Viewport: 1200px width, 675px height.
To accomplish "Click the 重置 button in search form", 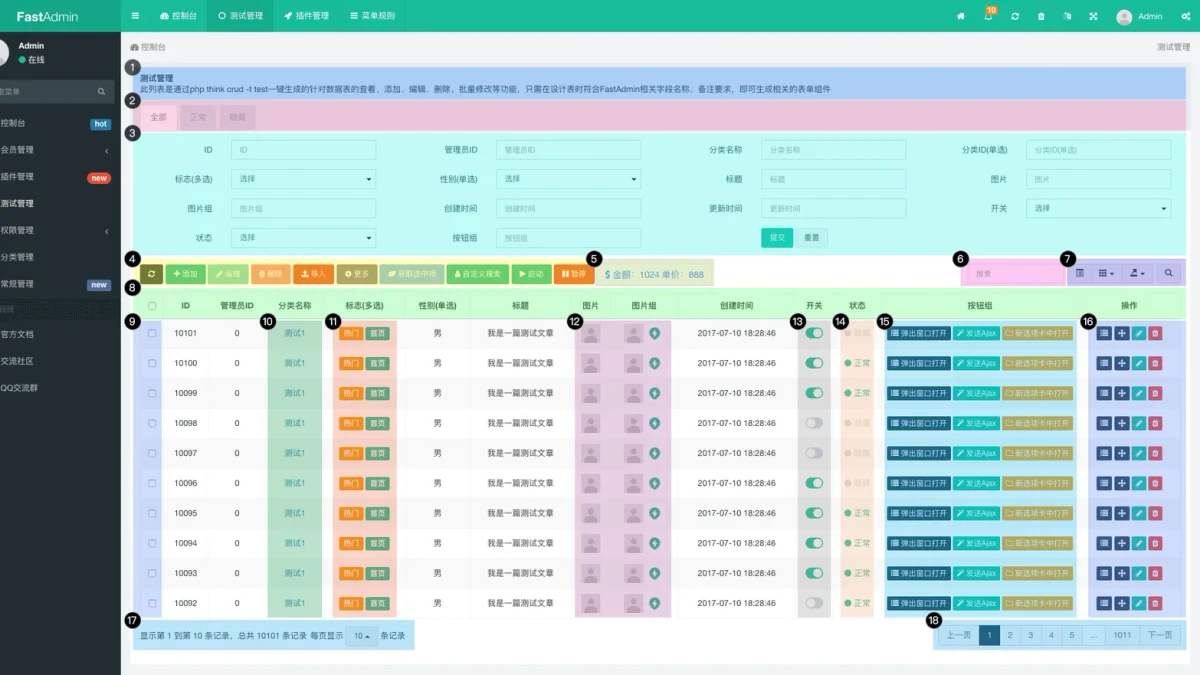I will point(812,238).
